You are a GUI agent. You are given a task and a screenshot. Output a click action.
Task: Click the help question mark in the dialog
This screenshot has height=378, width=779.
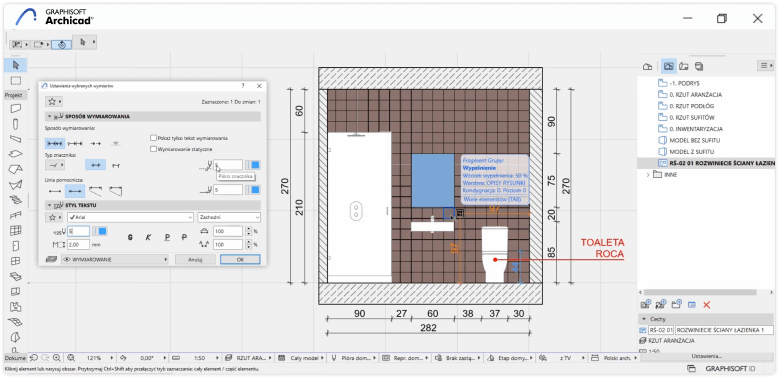(243, 86)
